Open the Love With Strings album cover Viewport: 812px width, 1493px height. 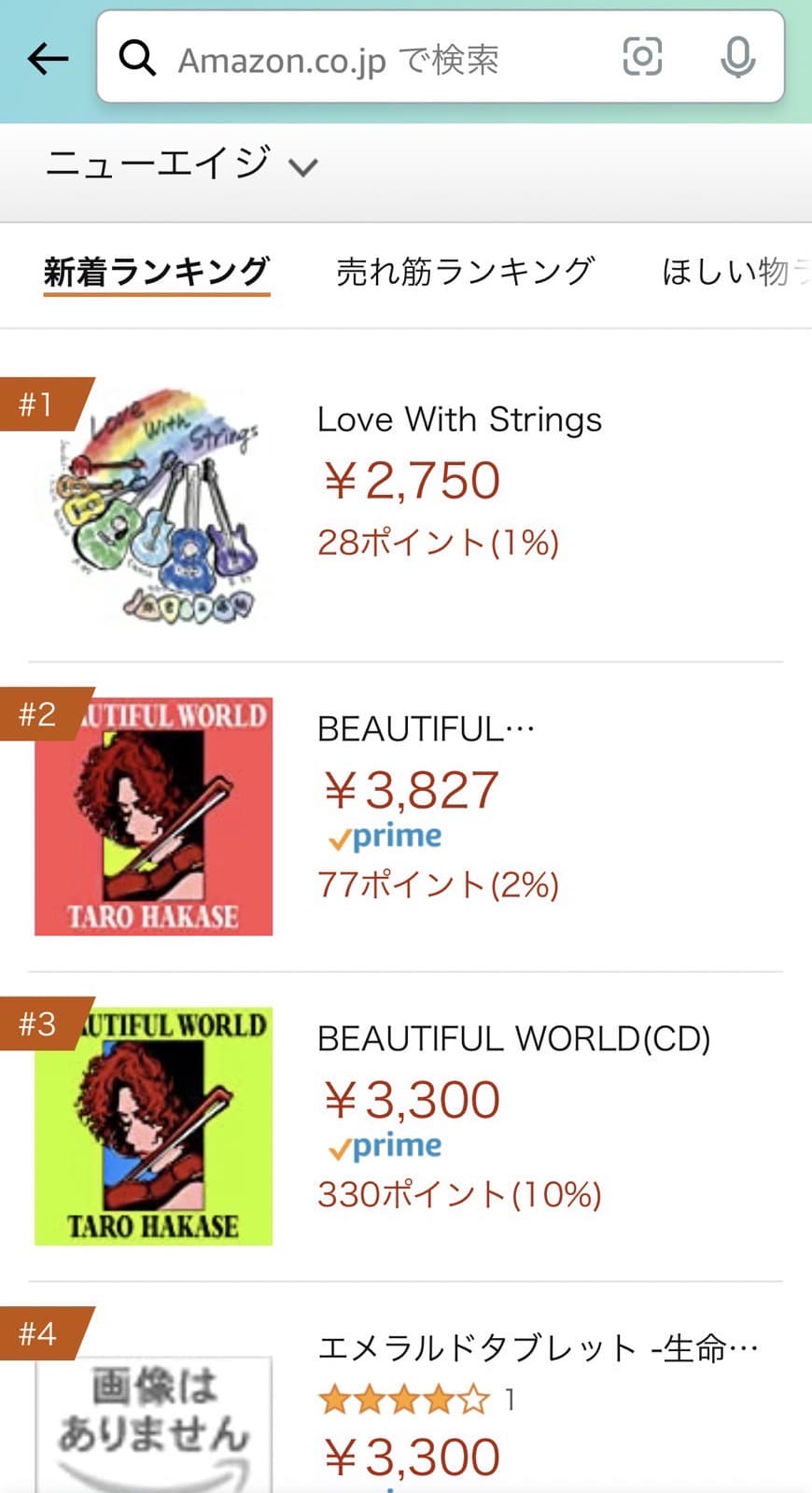154,505
